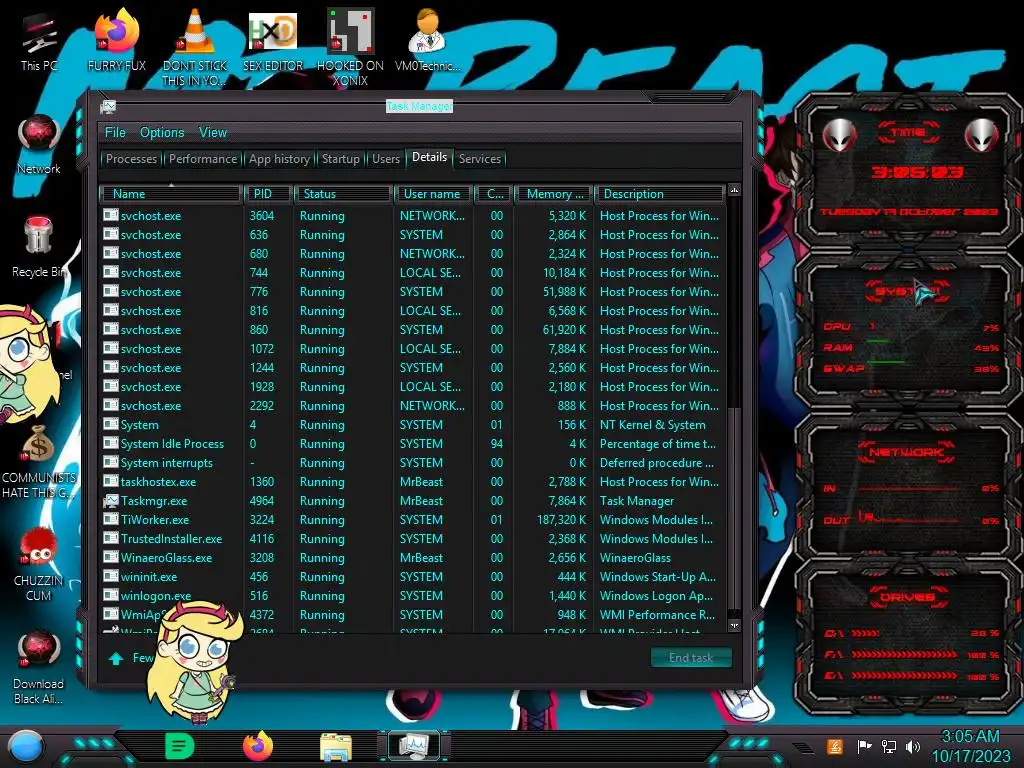This screenshot has height=768, width=1024.
Task: Open the File menu
Action: [115, 133]
